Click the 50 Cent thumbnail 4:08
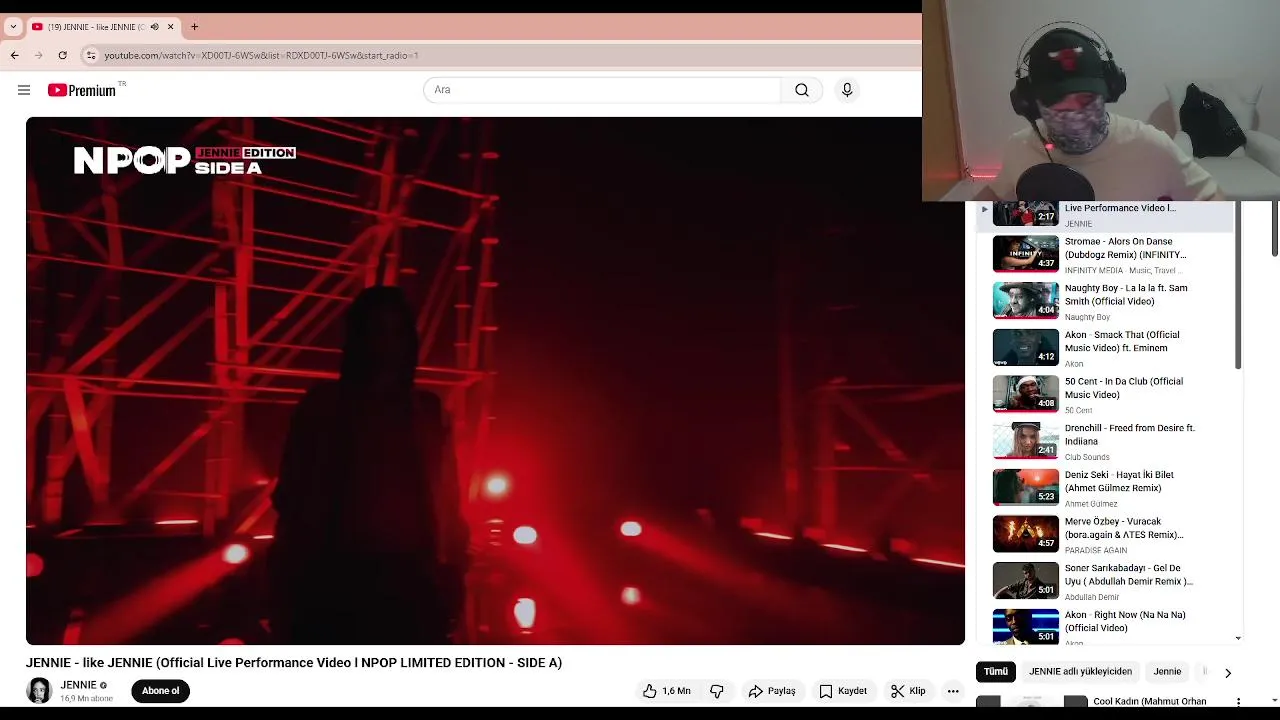This screenshot has width=1280, height=720. point(1025,394)
